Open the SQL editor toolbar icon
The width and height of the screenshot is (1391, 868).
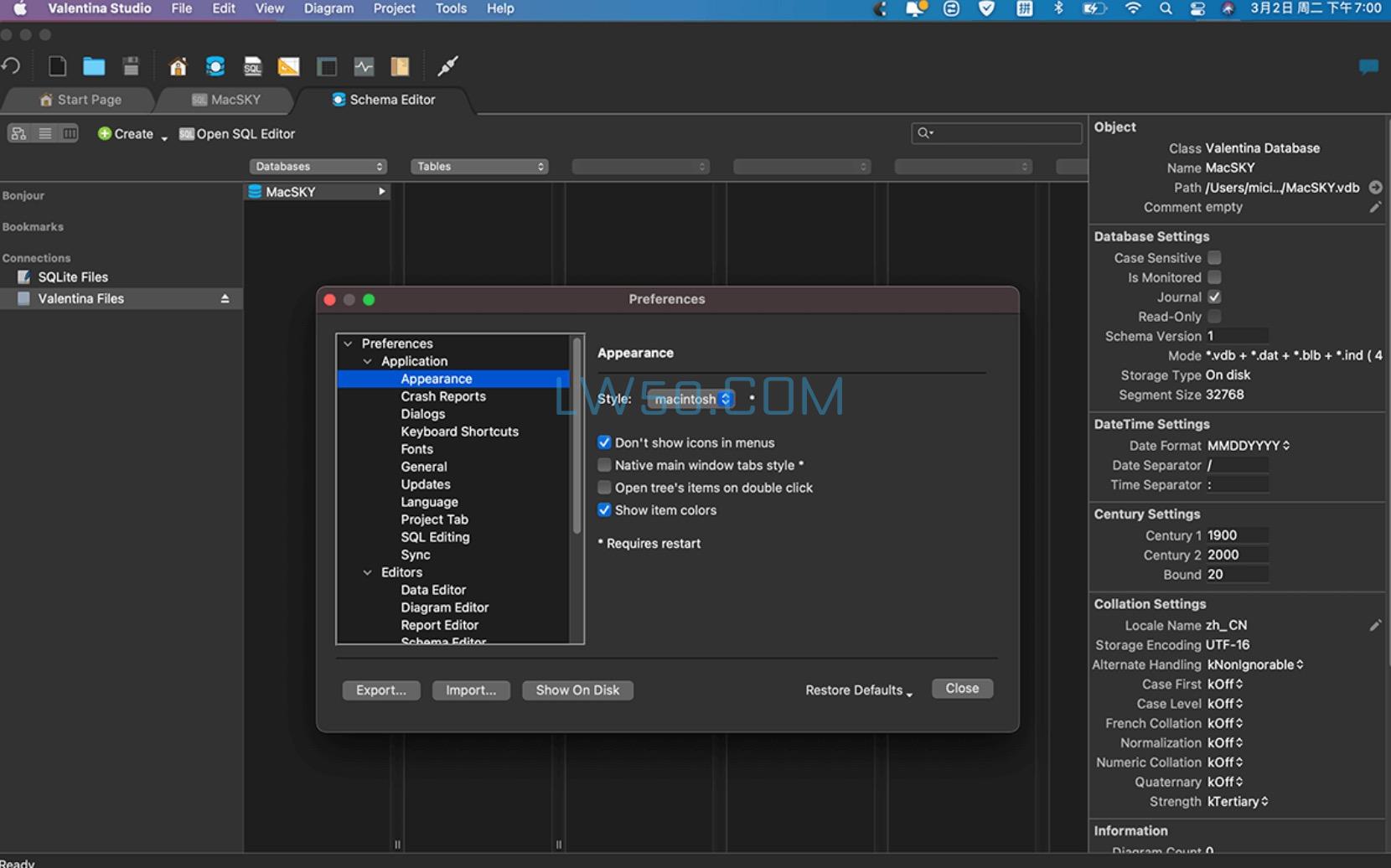coord(252,66)
